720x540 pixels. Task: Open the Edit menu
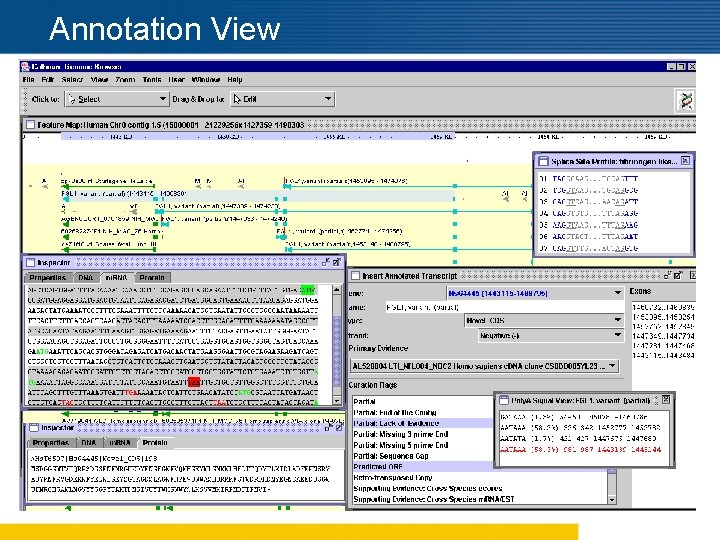48,79
